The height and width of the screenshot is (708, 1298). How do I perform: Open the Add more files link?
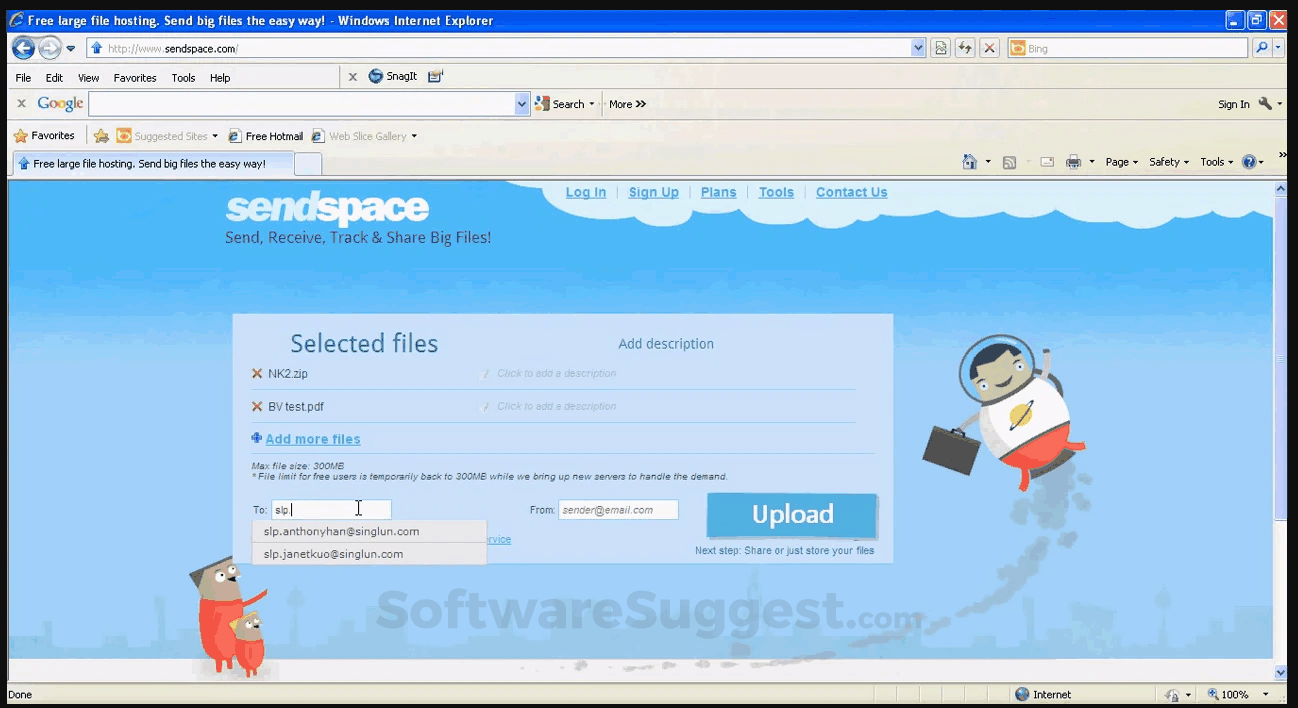click(x=312, y=439)
